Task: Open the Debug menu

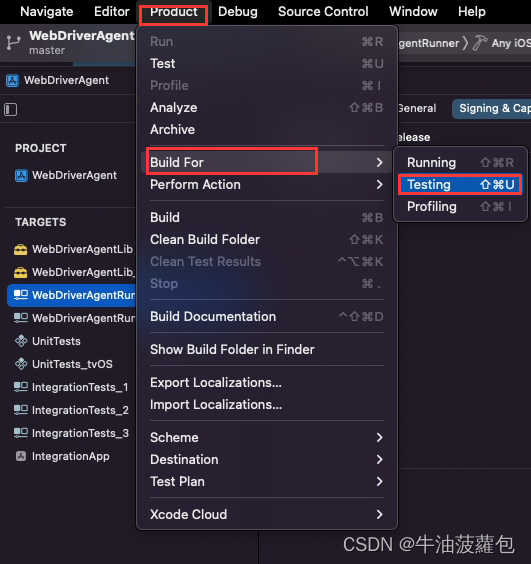Action: (238, 12)
